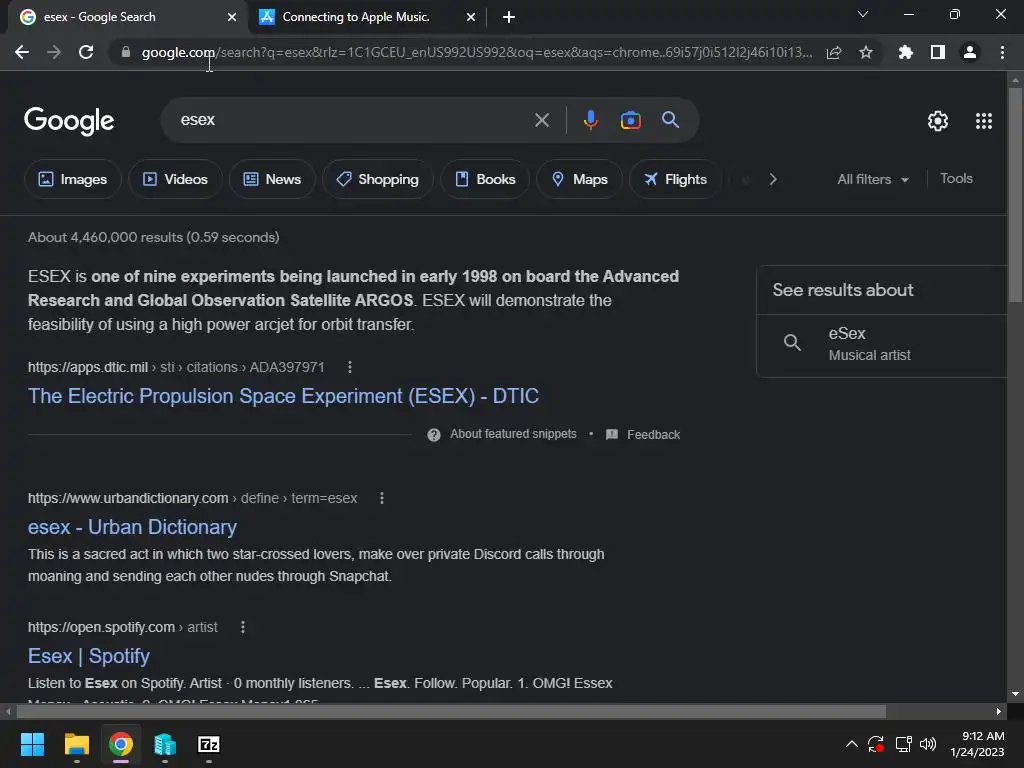Click the horizontal page scrollbar thumb
The width and height of the screenshot is (1024, 768).
451,711
